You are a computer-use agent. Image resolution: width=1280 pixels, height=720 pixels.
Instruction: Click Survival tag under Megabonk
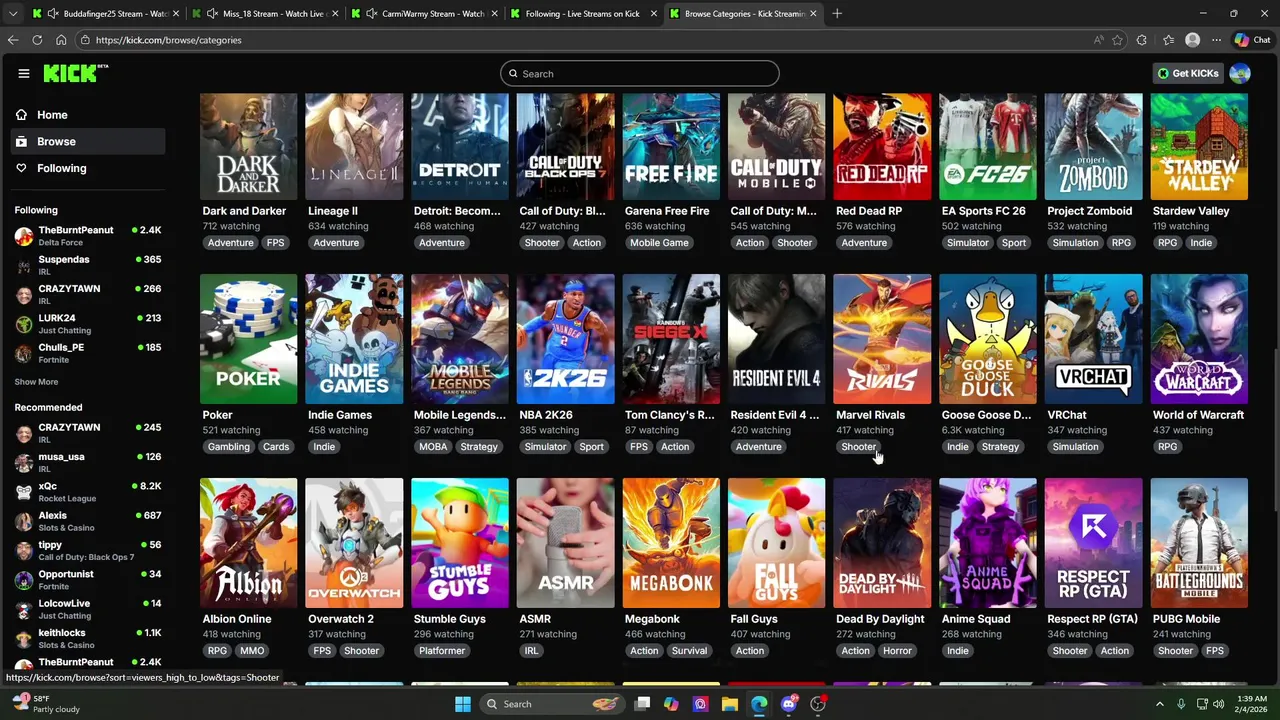[689, 651]
